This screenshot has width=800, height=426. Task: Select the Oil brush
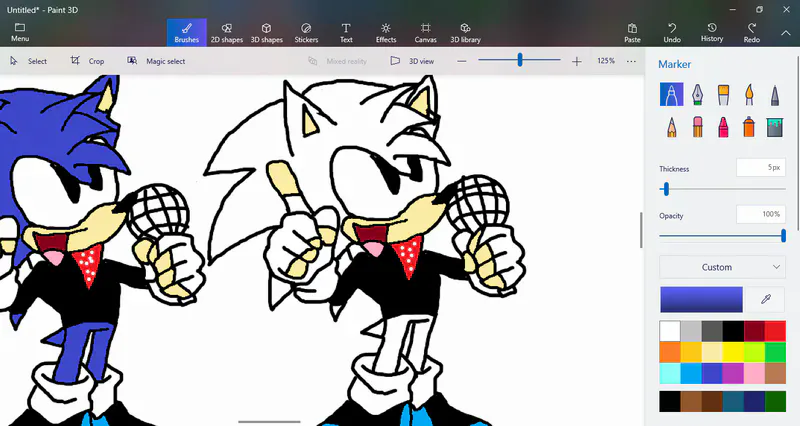pyautogui.click(x=723, y=94)
